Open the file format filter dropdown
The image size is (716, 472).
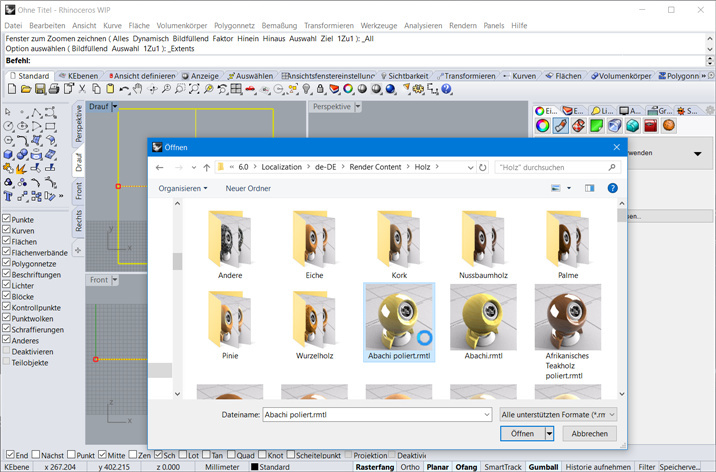point(611,414)
